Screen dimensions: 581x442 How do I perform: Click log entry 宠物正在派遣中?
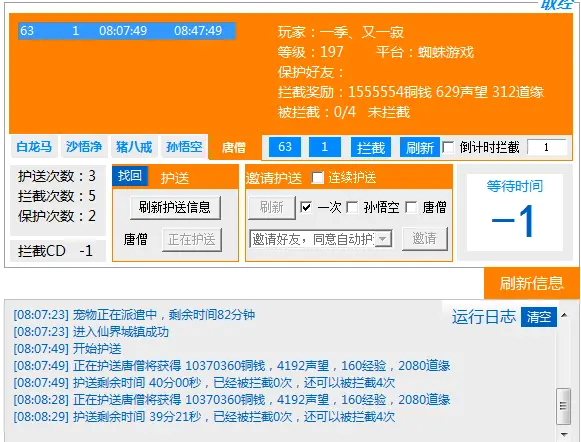tap(134, 315)
